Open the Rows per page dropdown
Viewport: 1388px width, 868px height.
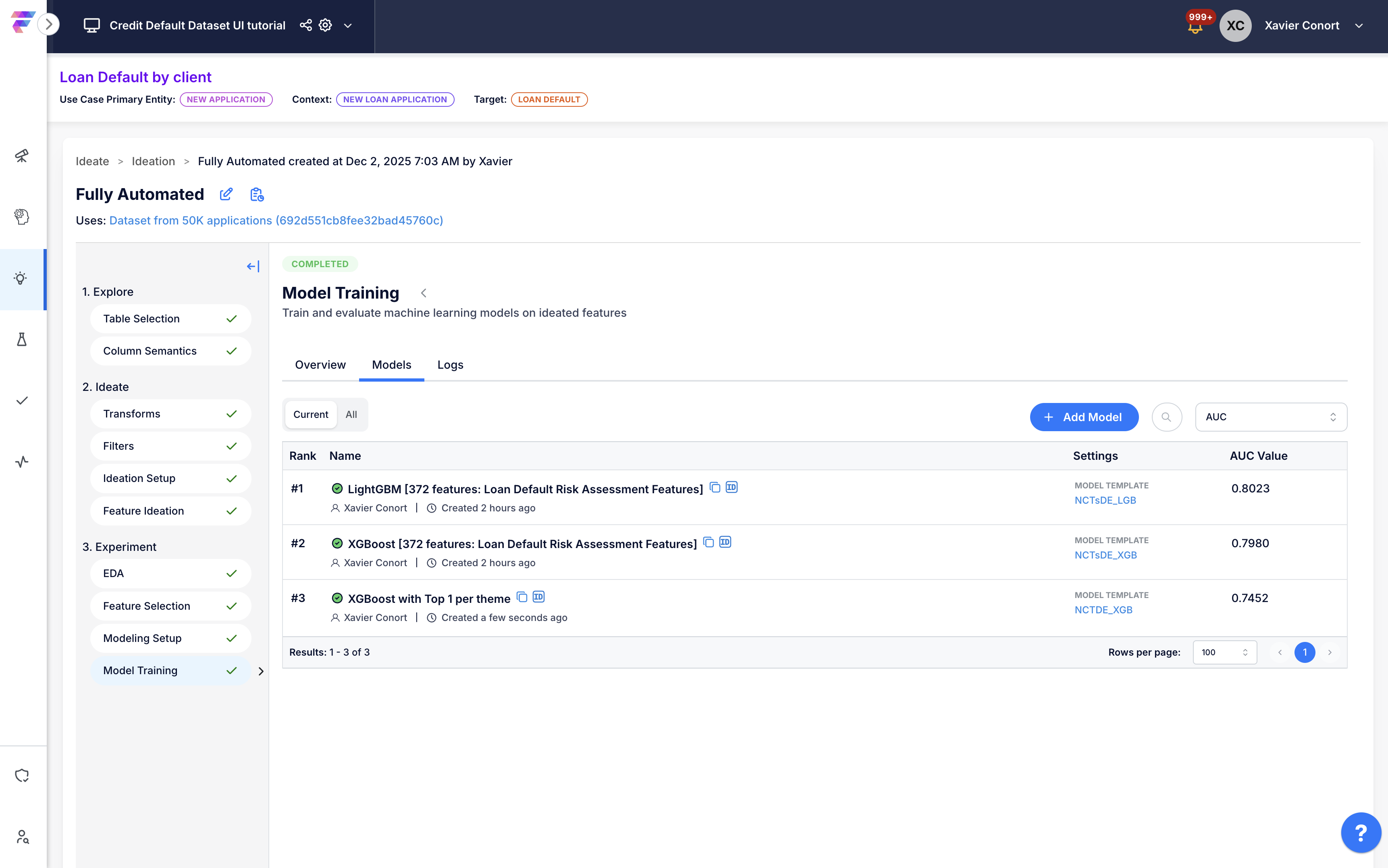click(x=1224, y=652)
